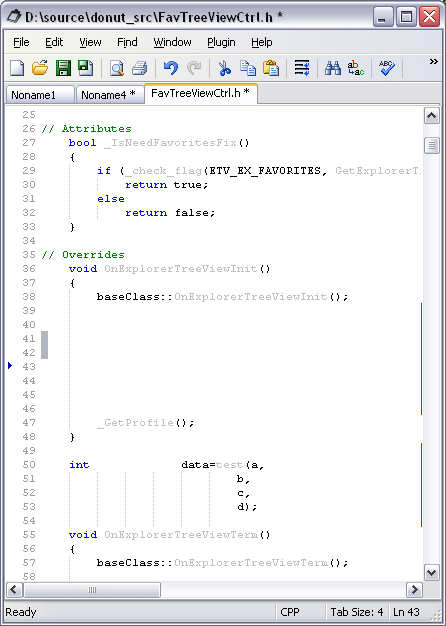Run spell check from toolbar
446x626 pixels.
tap(387, 68)
